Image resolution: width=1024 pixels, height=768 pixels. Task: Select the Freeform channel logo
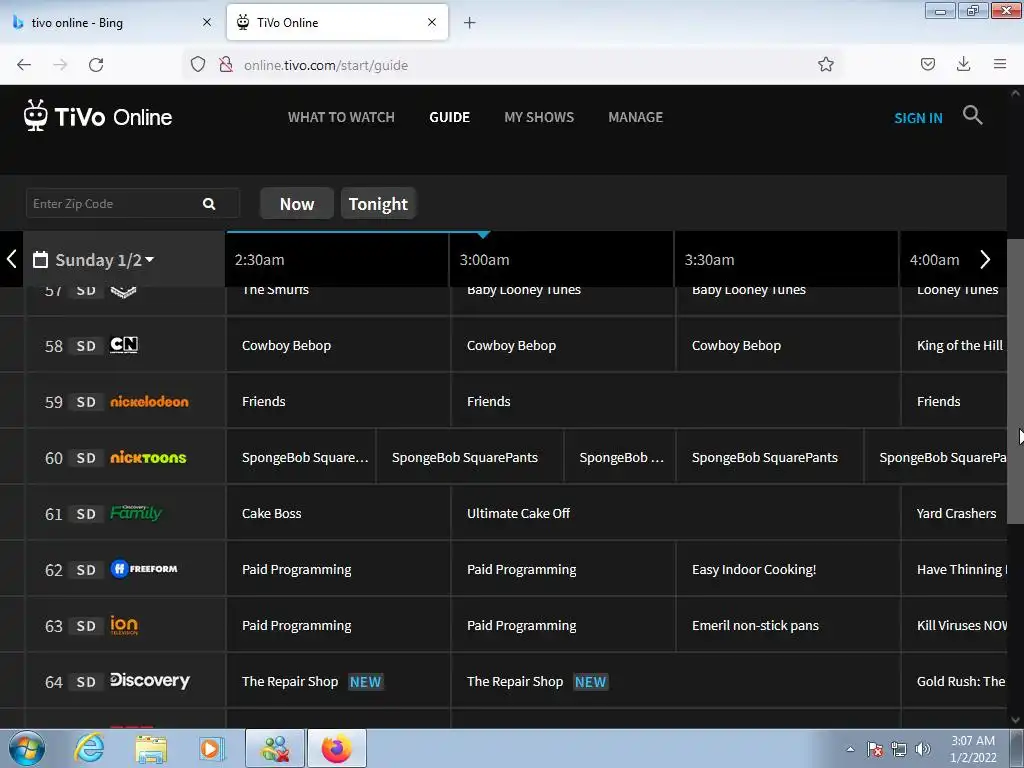144,569
